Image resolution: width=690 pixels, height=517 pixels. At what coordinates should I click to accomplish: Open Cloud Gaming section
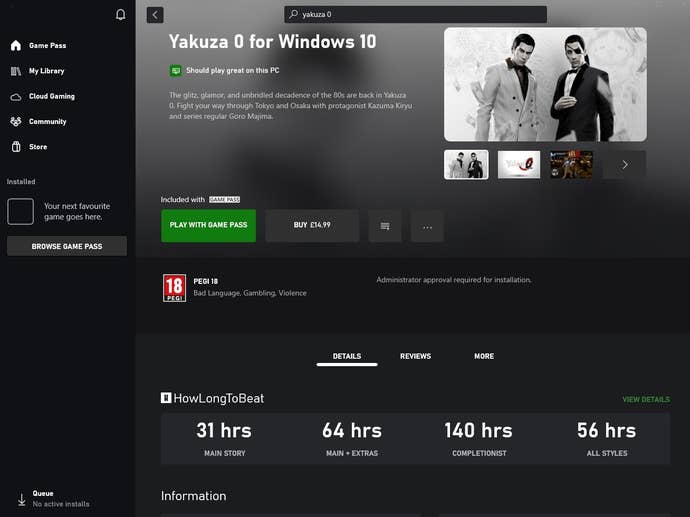pos(51,96)
